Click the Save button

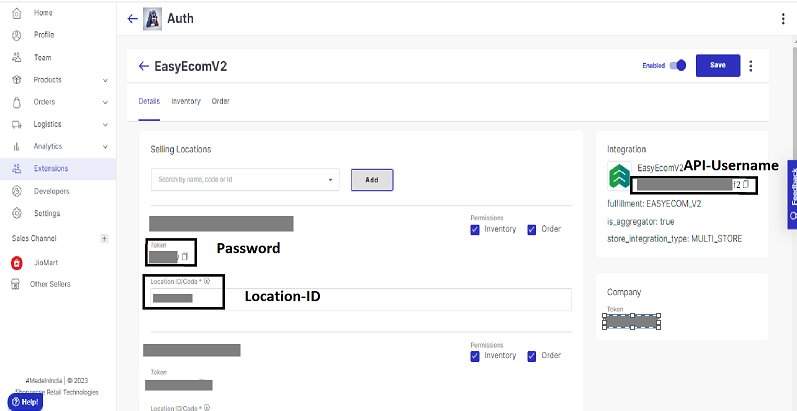718,66
